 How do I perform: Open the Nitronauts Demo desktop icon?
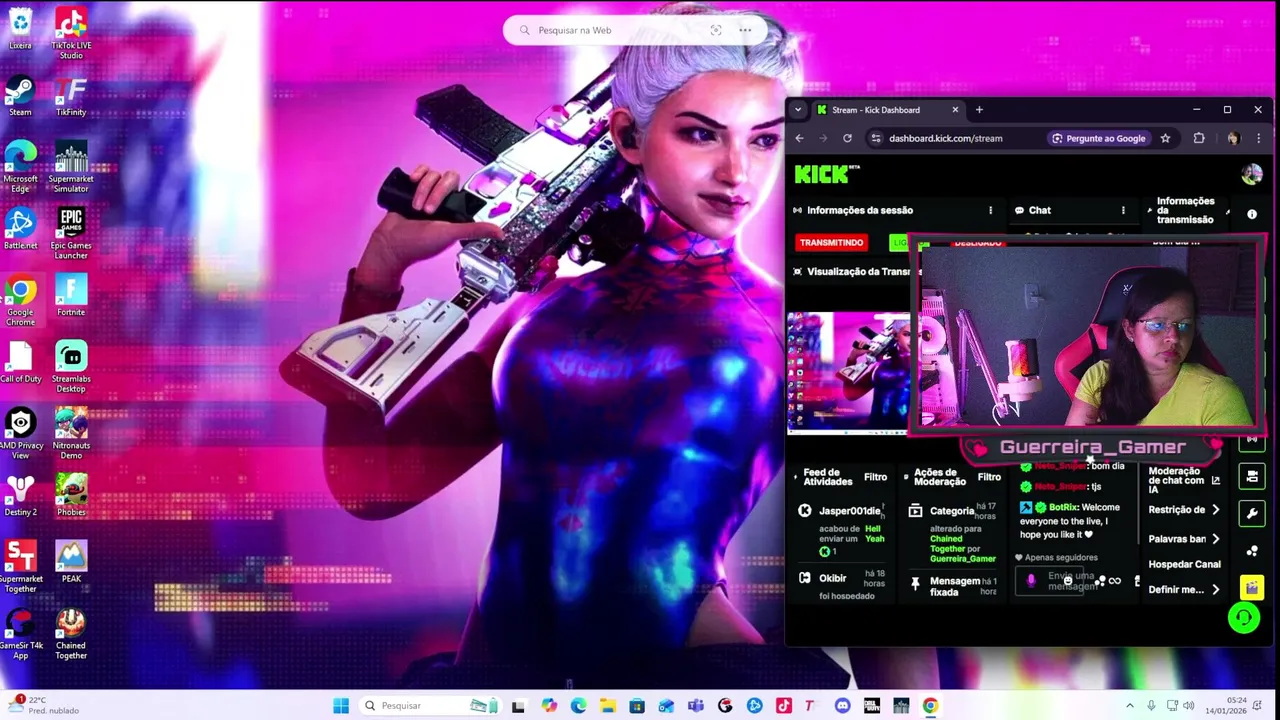tap(70, 433)
